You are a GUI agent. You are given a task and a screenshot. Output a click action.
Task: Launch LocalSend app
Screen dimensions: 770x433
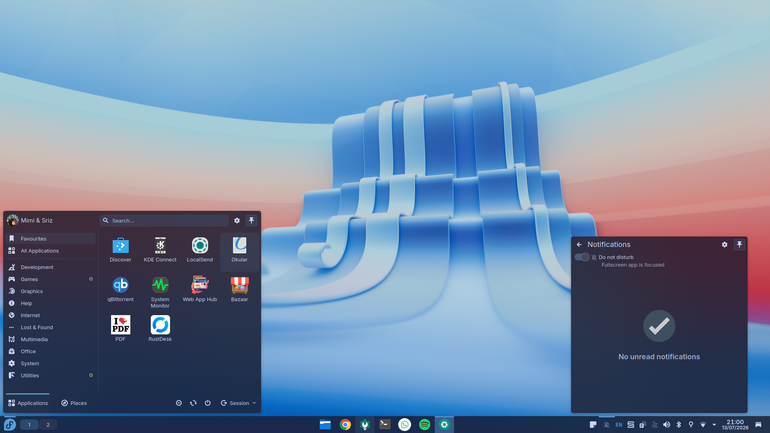(x=200, y=250)
